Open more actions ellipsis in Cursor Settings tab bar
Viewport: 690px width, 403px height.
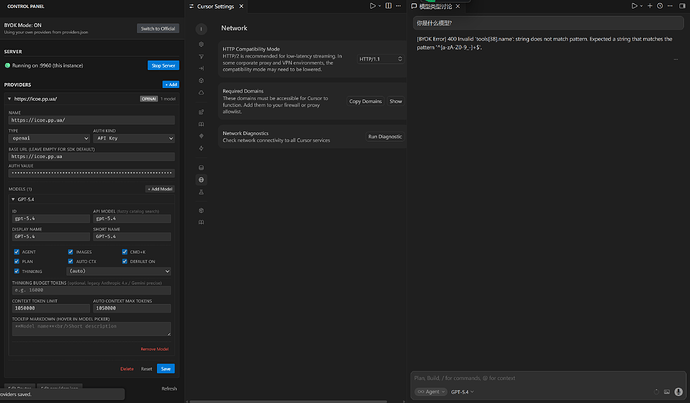[398, 6]
